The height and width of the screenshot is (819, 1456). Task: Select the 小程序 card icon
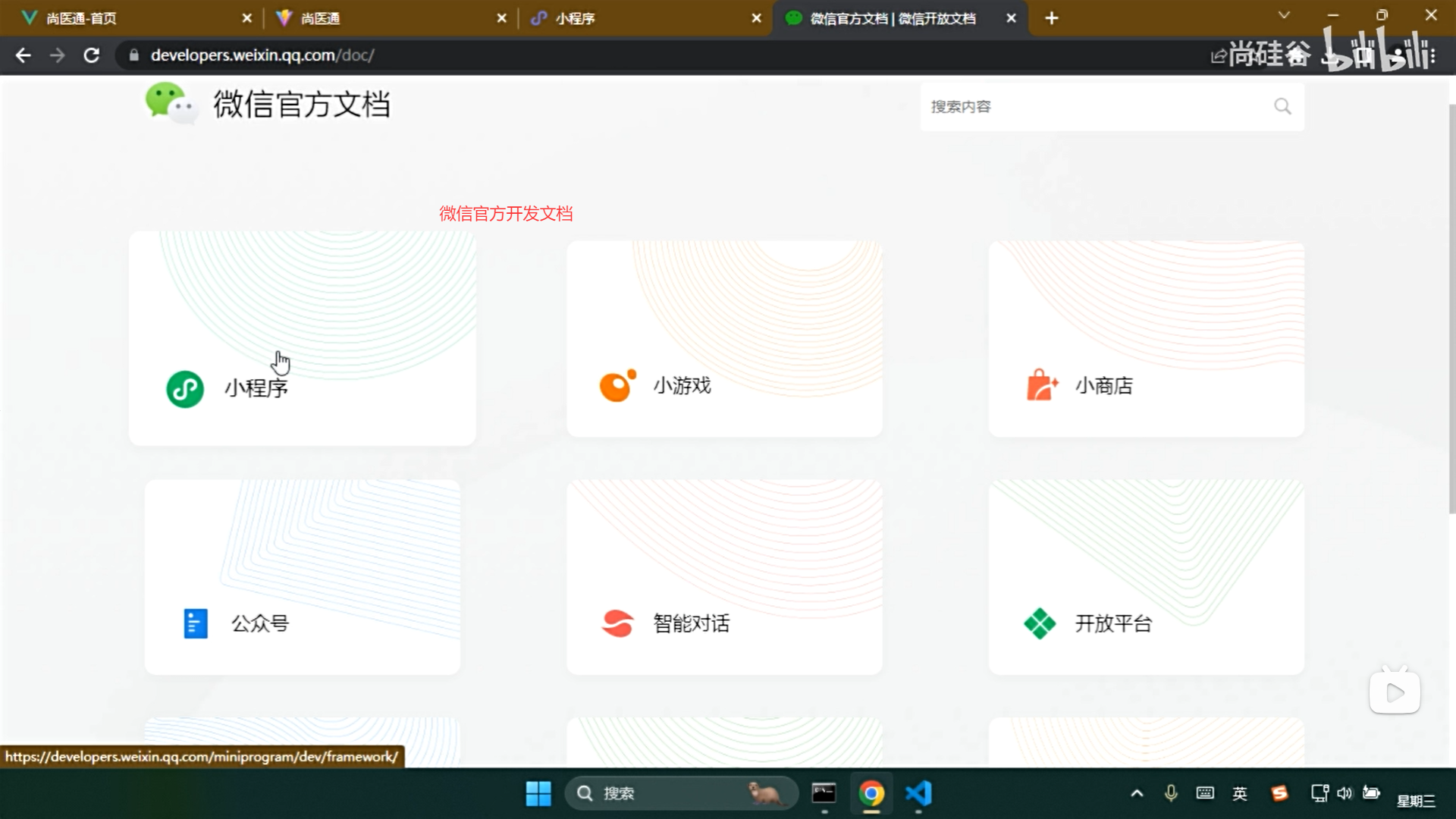184,388
